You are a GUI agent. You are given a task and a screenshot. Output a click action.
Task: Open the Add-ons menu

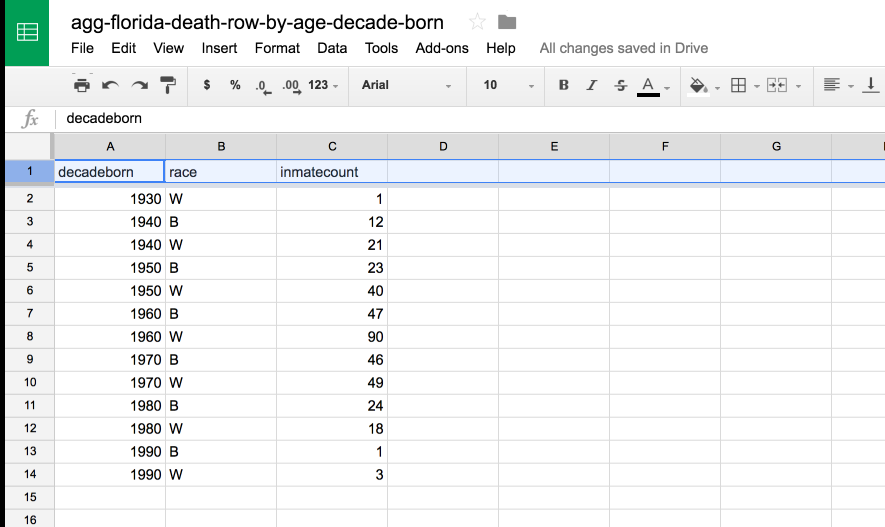(x=442, y=49)
